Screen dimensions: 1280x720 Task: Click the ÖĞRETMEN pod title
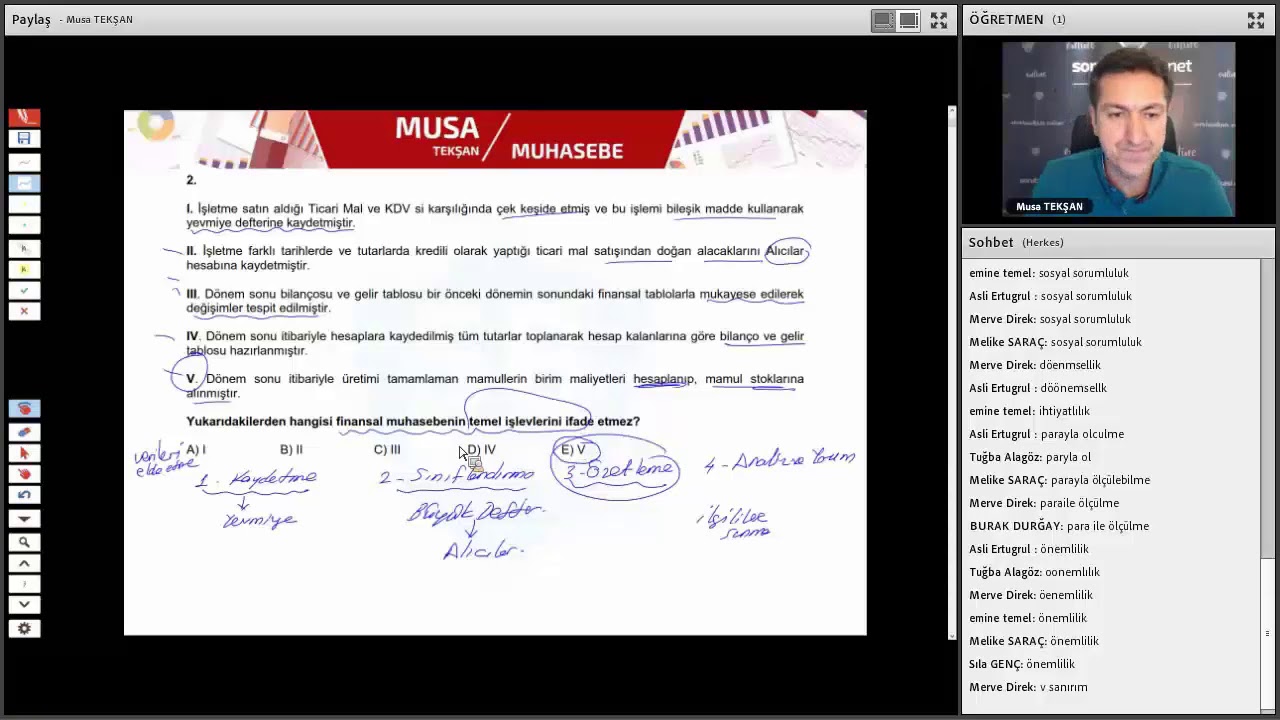[x=1006, y=19]
